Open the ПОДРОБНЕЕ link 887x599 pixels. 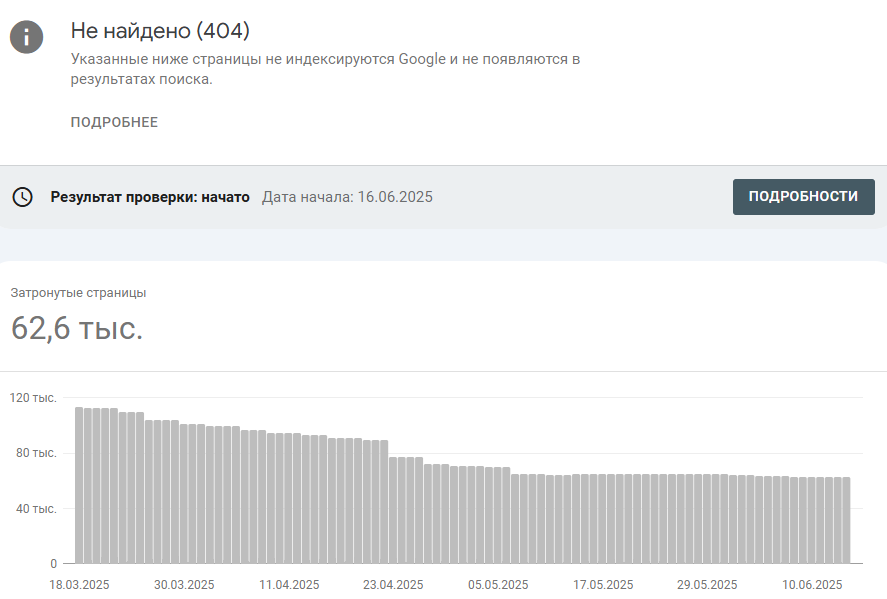click(114, 122)
